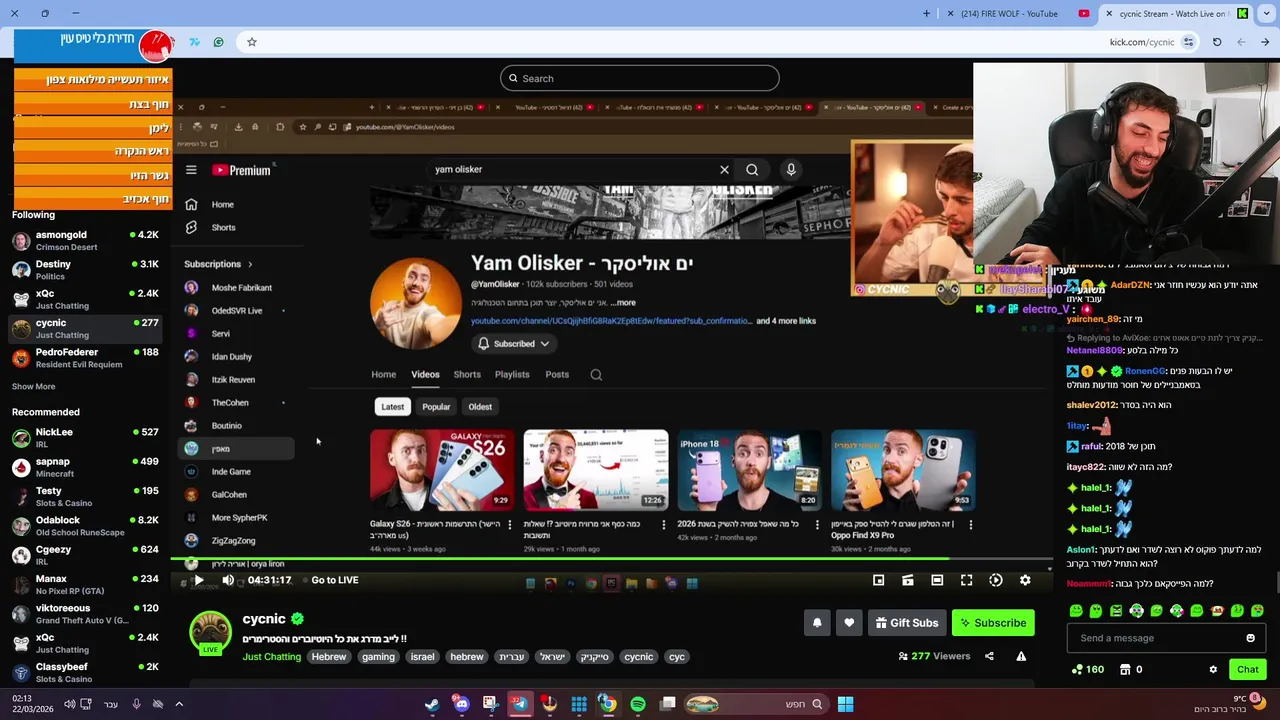
Task: Open the Kick player settings gear
Action: click(1025, 580)
